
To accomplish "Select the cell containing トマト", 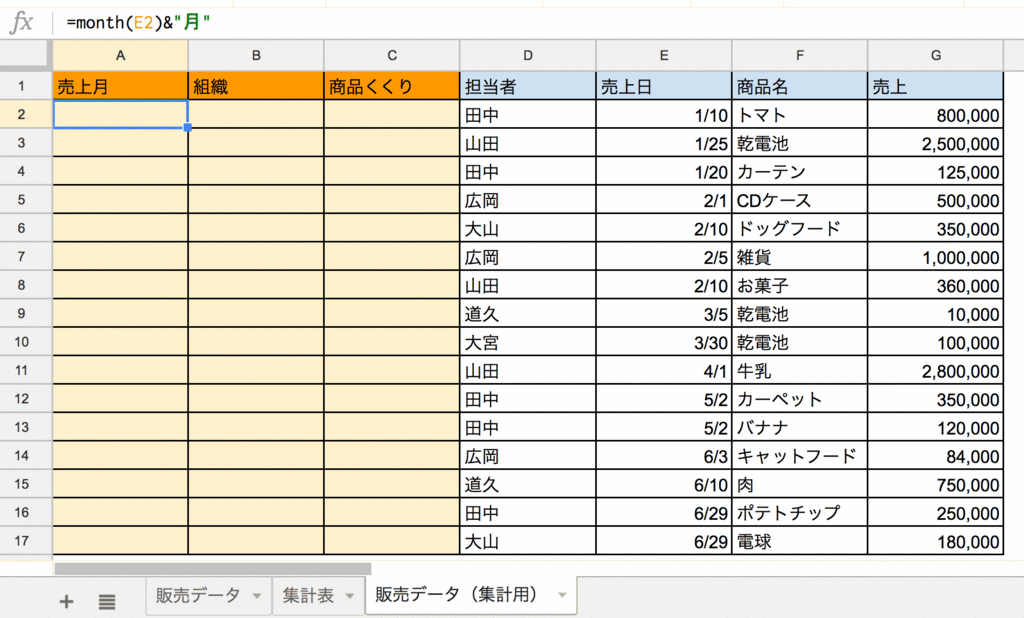I will click(799, 115).
